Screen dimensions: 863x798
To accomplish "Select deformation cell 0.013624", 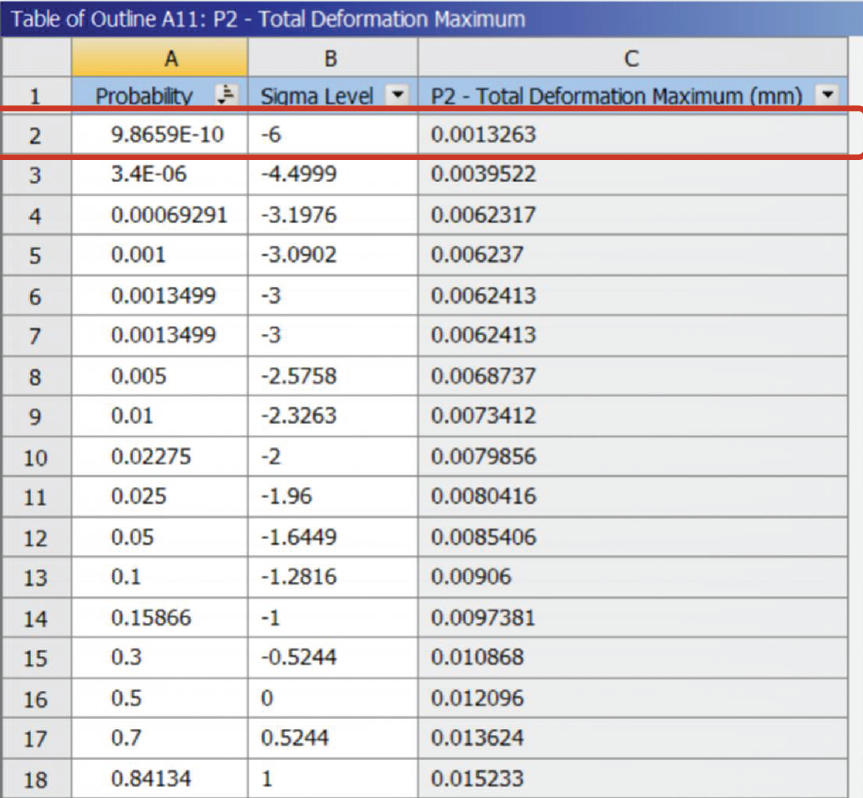I will (x=632, y=738).
